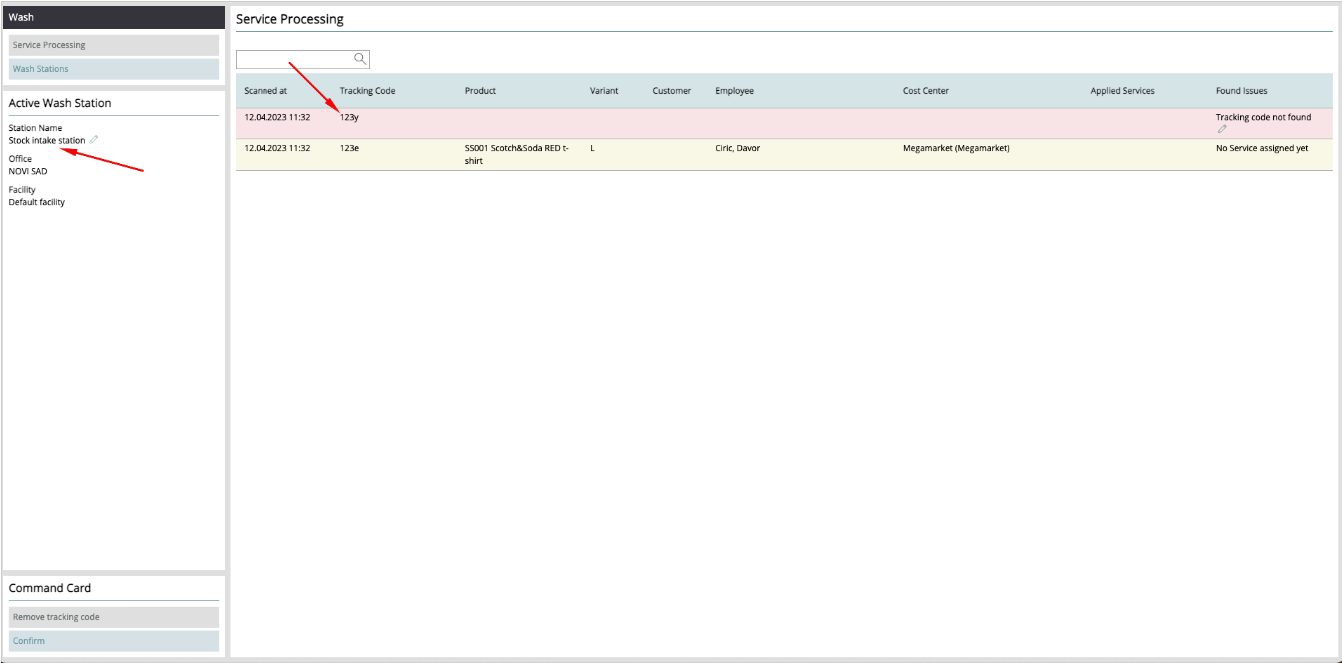Screen dimensions: 1342x663
Task: Click pencil icon under Tracking code not found
Action: click(x=1221, y=129)
